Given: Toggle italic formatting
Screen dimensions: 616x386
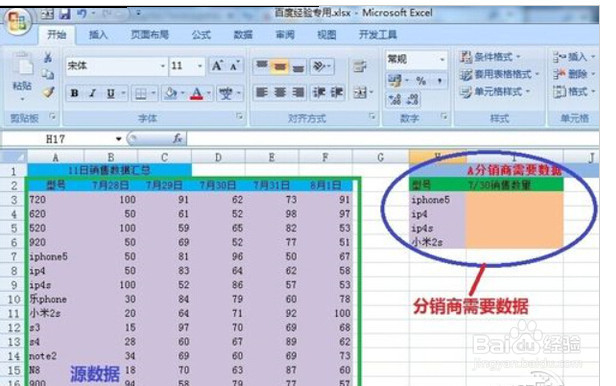Looking at the screenshot, I should point(93,93).
